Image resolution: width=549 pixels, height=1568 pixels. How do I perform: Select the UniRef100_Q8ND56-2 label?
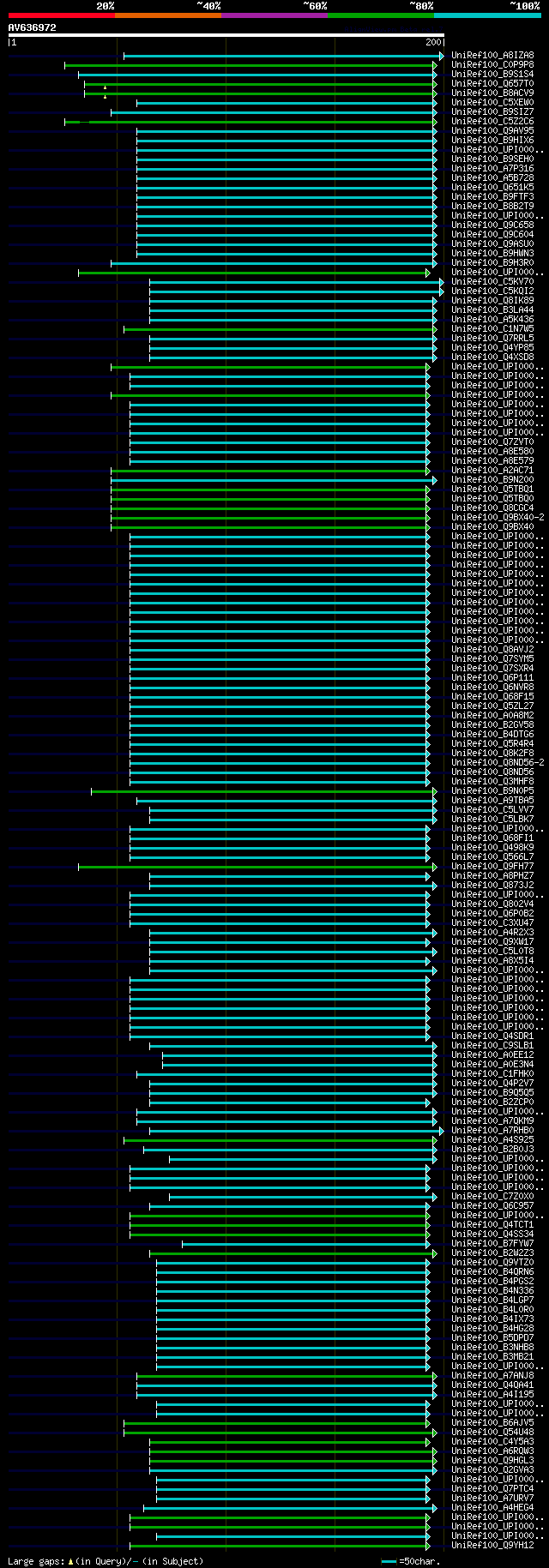[x=498, y=763]
